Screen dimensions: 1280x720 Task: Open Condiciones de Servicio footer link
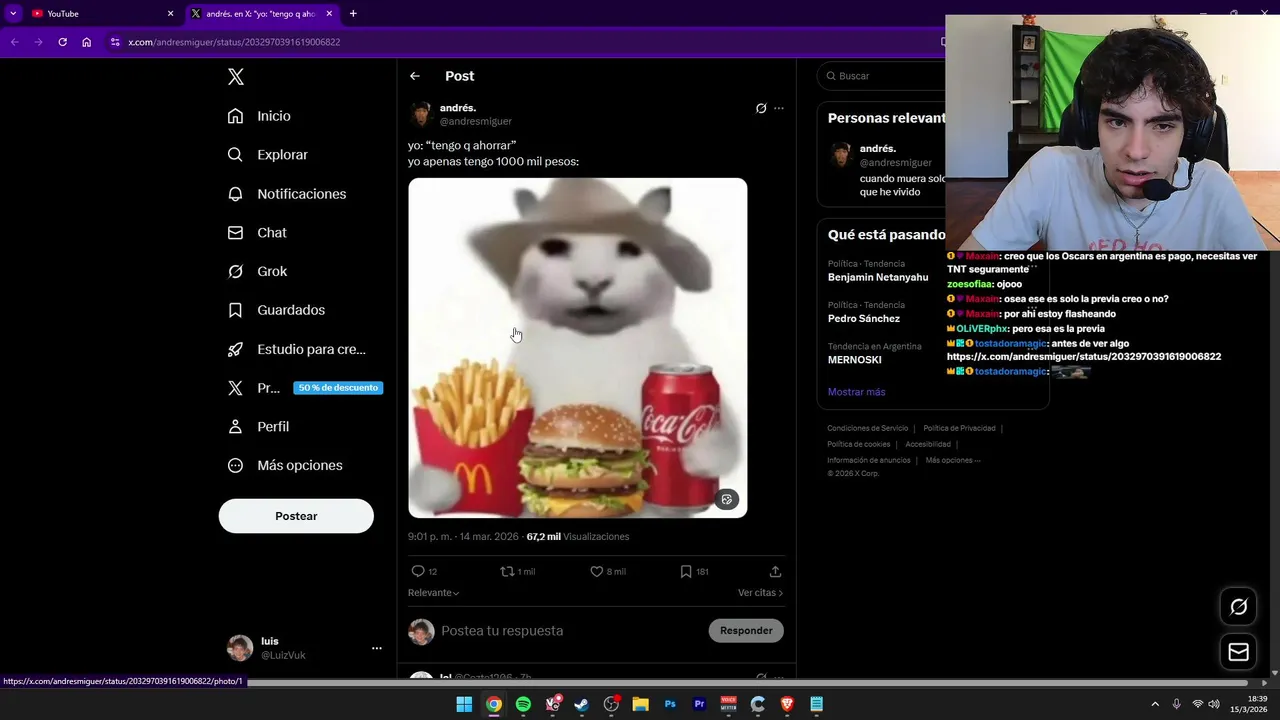867,428
